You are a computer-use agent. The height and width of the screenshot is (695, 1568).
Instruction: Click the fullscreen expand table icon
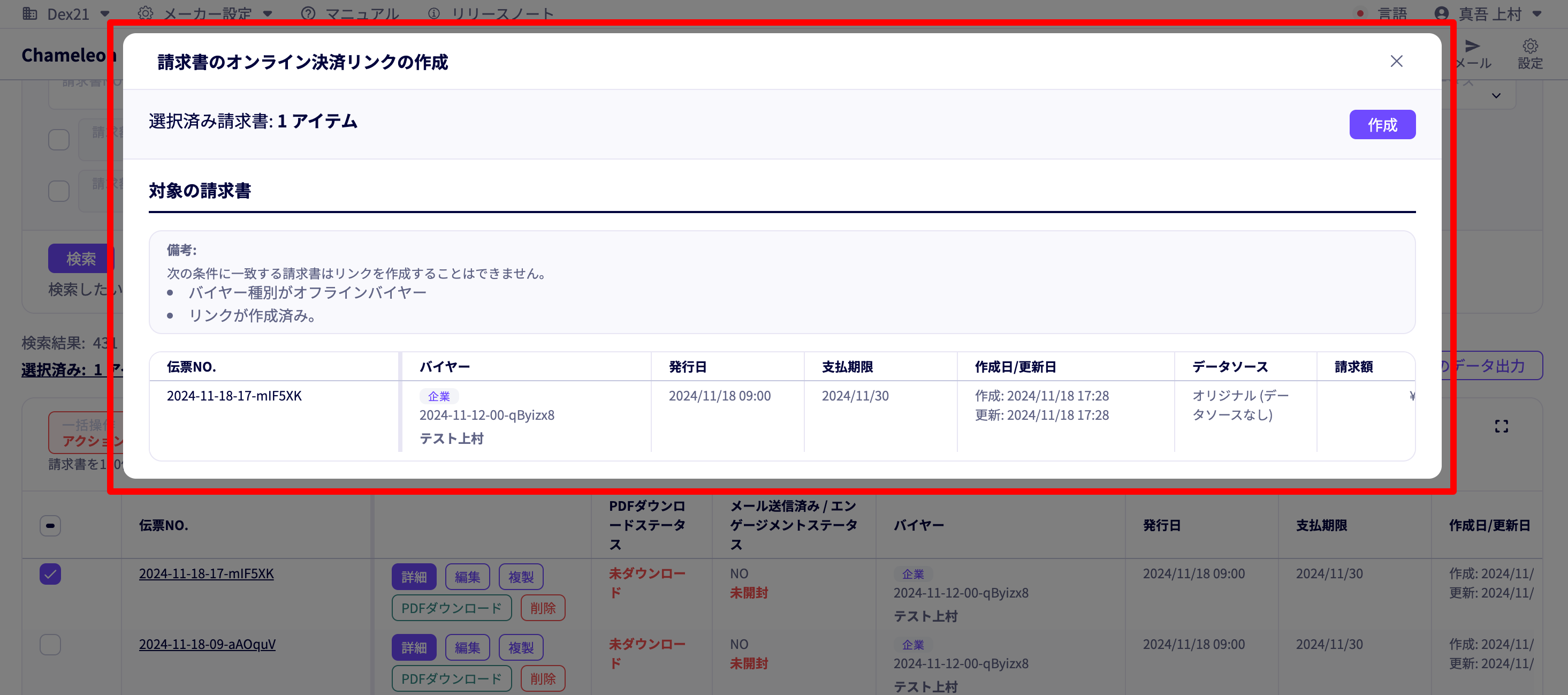[x=1501, y=426]
